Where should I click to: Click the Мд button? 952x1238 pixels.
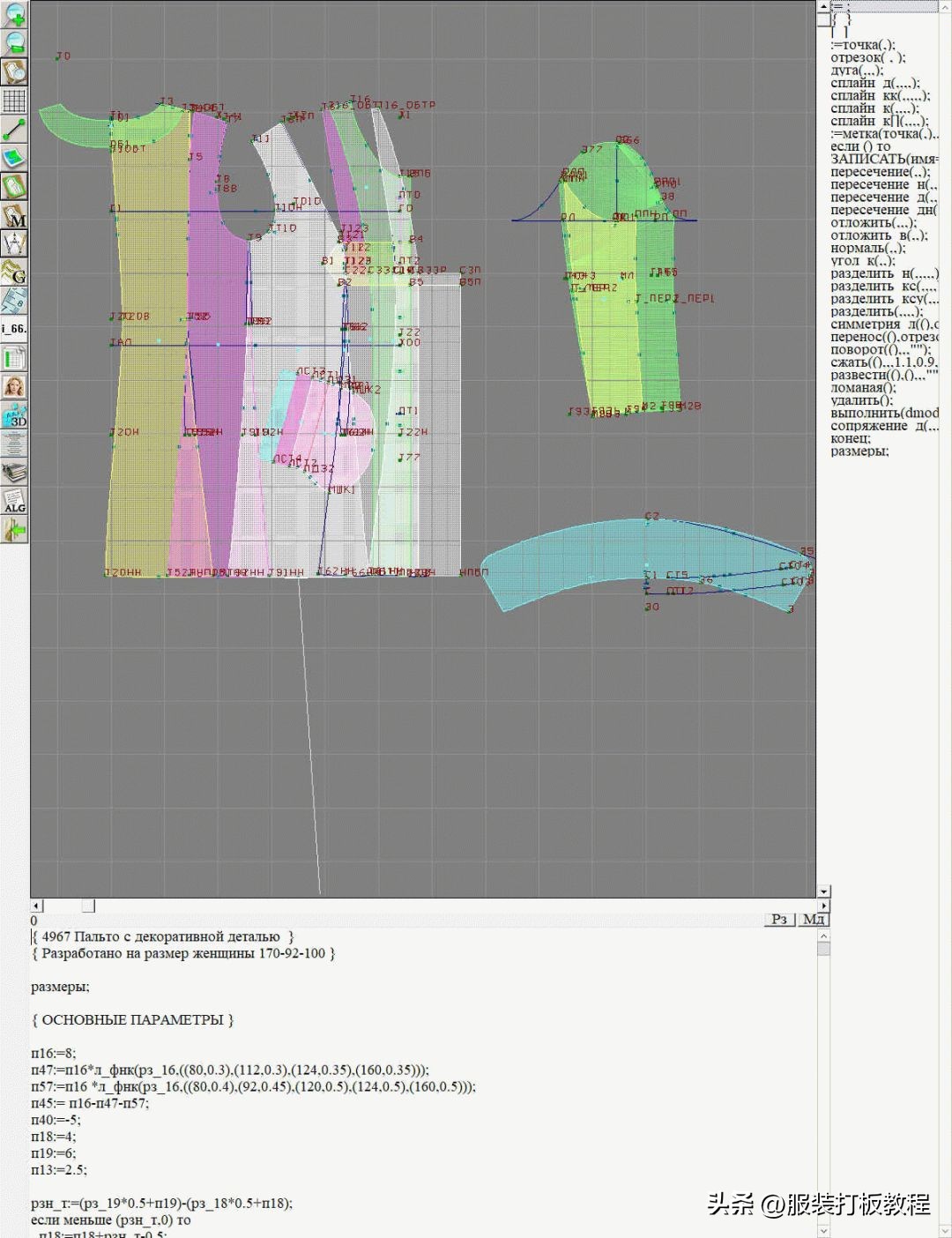coord(814,919)
